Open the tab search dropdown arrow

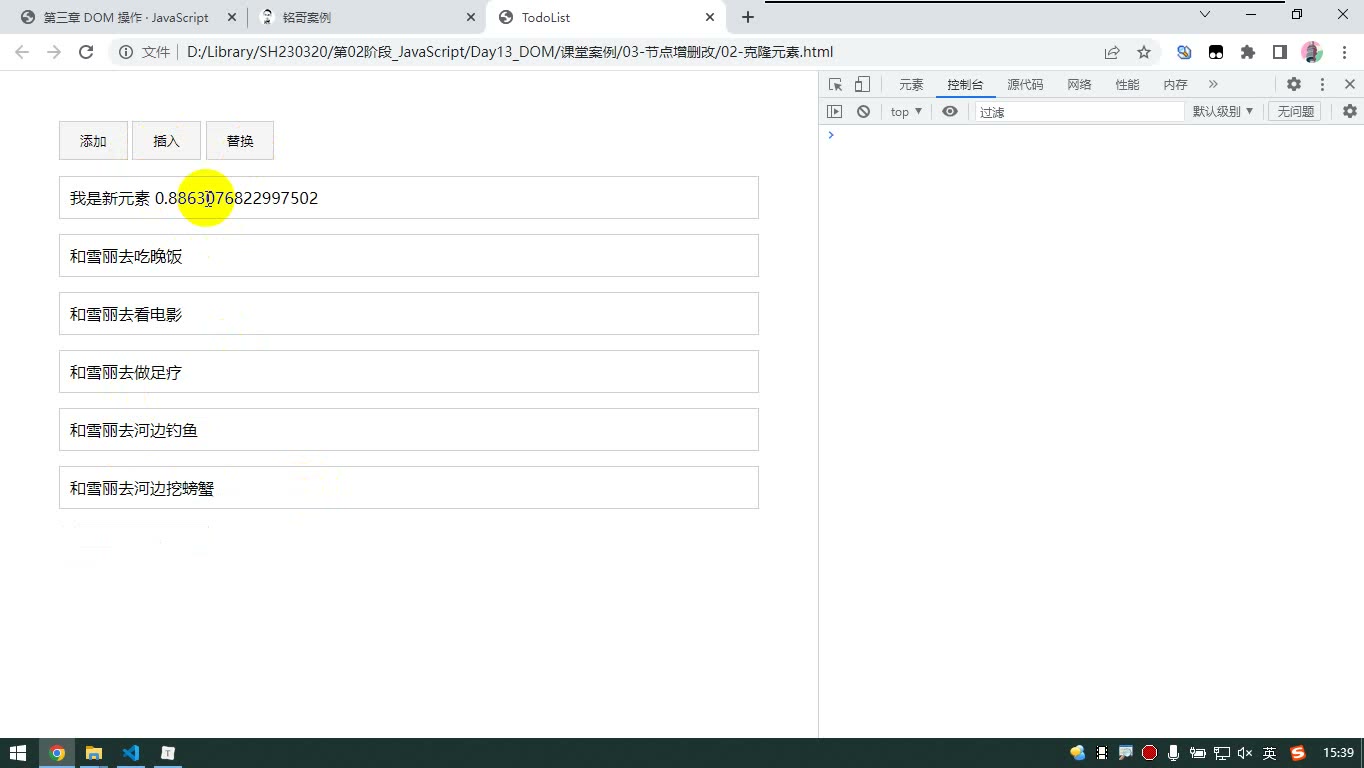[x=1205, y=14]
